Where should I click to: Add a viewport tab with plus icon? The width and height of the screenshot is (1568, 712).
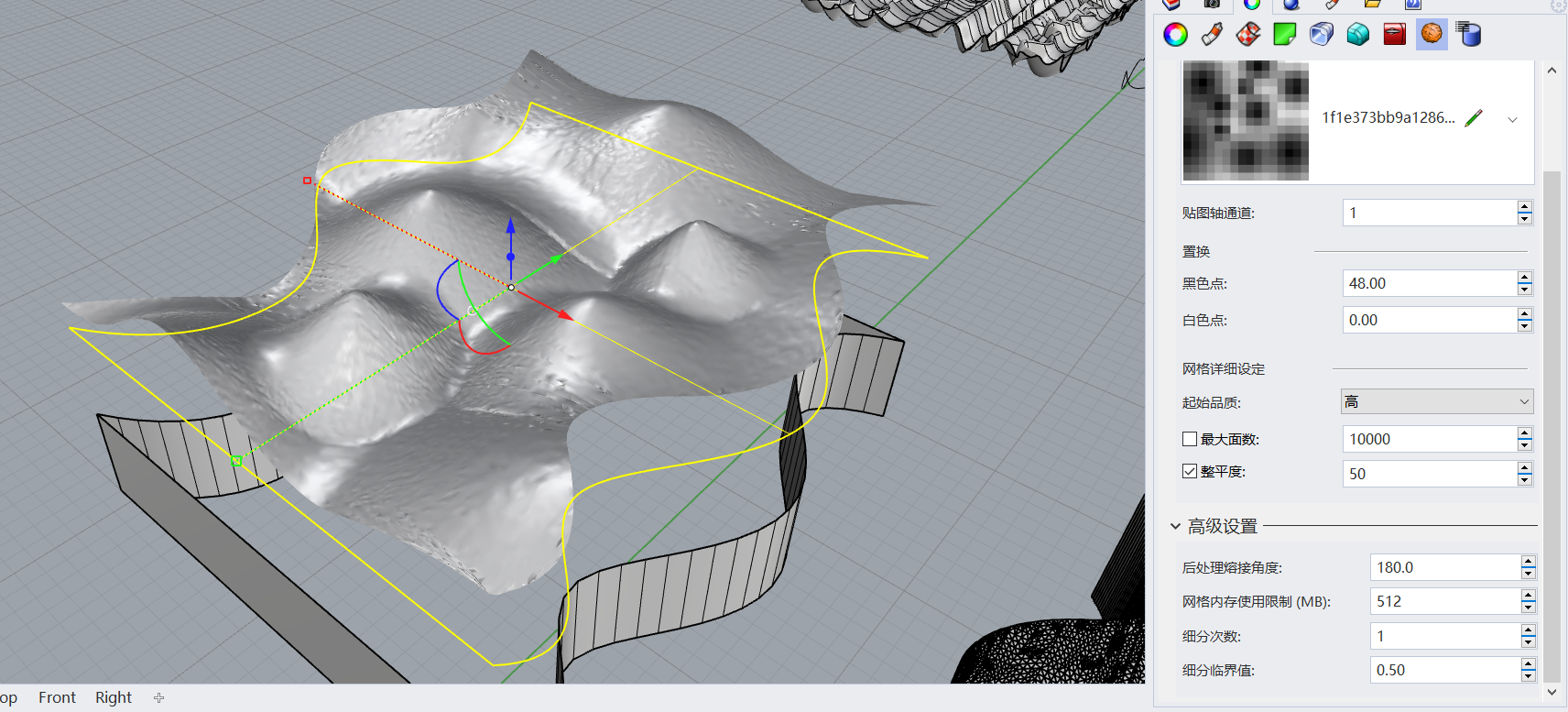(158, 697)
